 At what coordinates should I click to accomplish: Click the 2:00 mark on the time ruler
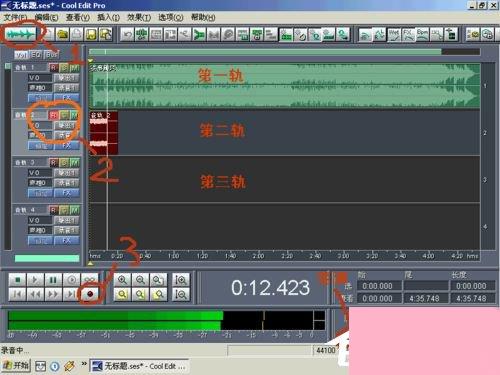click(258, 256)
